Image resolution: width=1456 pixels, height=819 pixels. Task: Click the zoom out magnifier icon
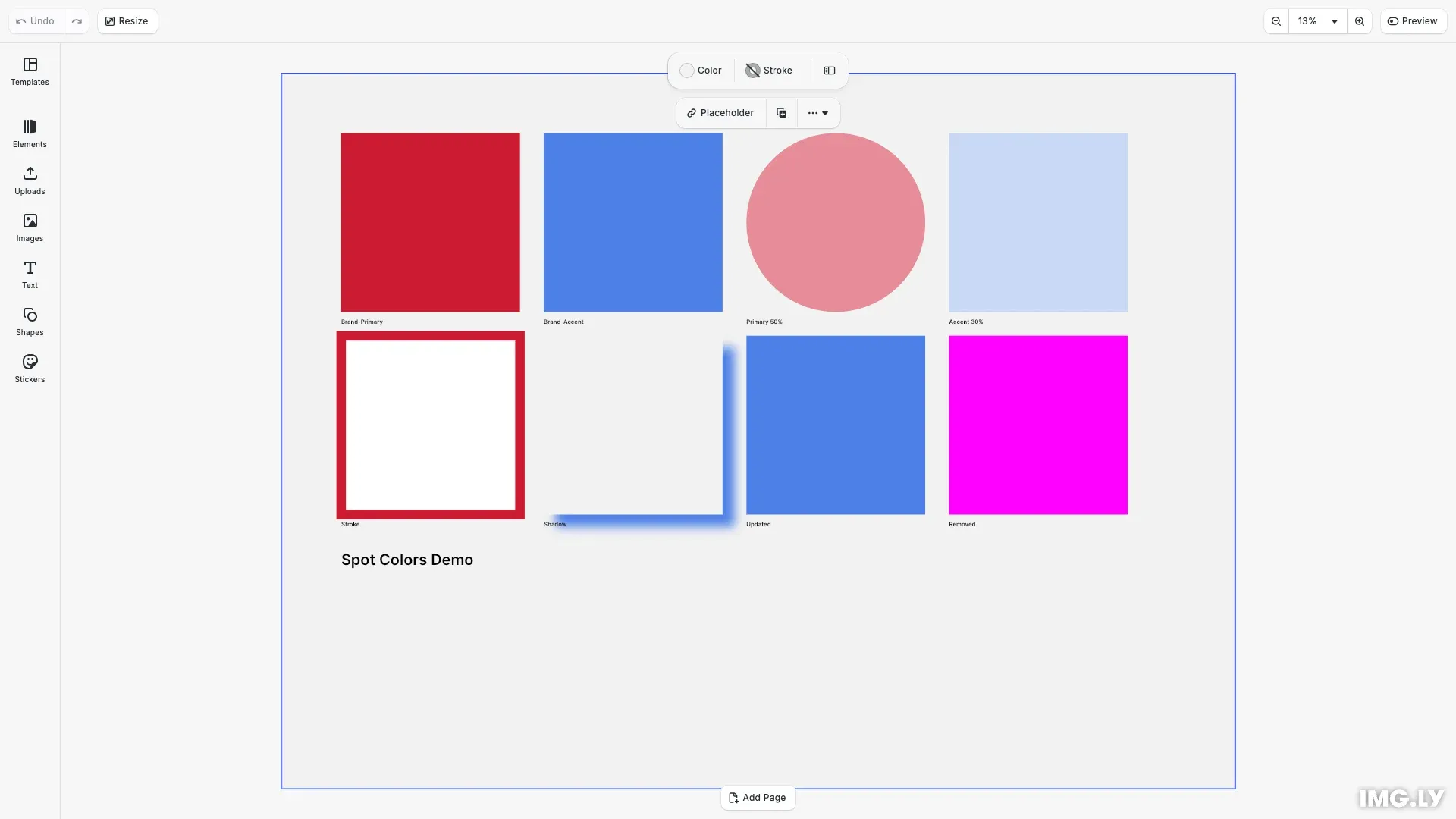(x=1276, y=20)
